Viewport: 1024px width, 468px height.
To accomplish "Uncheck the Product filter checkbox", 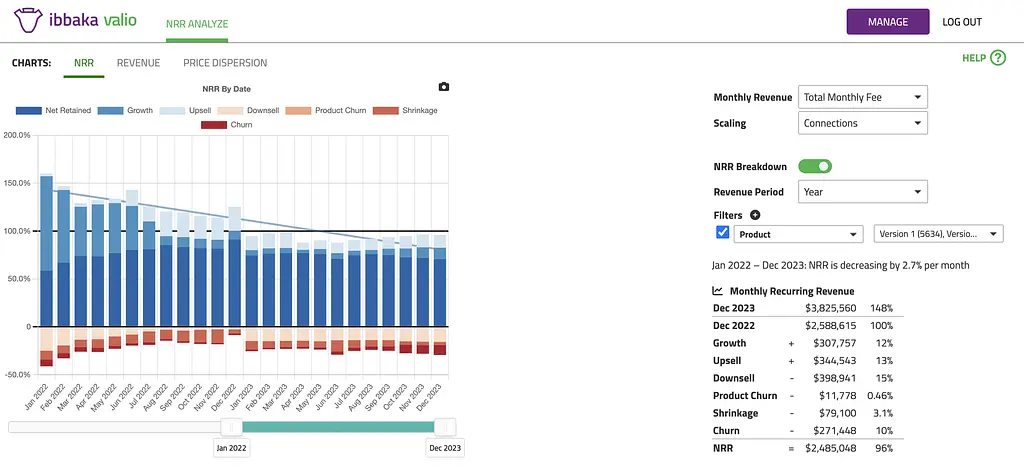I will pyautogui.click(x=723, y=233).
